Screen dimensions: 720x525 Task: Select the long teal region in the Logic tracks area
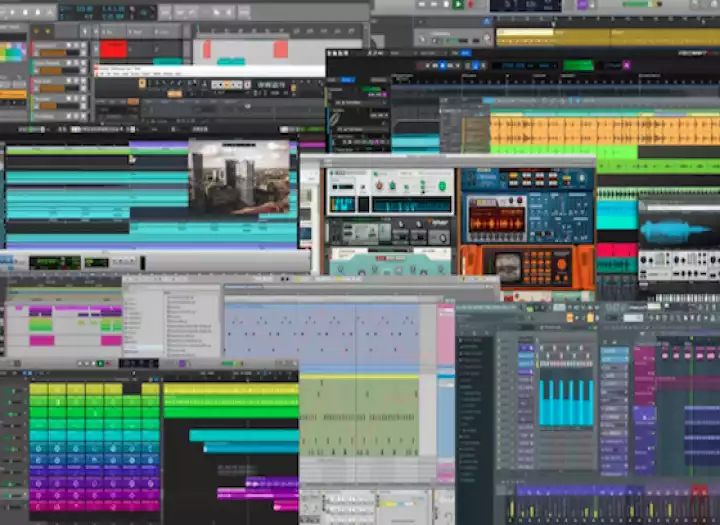[x=244, y=435]
